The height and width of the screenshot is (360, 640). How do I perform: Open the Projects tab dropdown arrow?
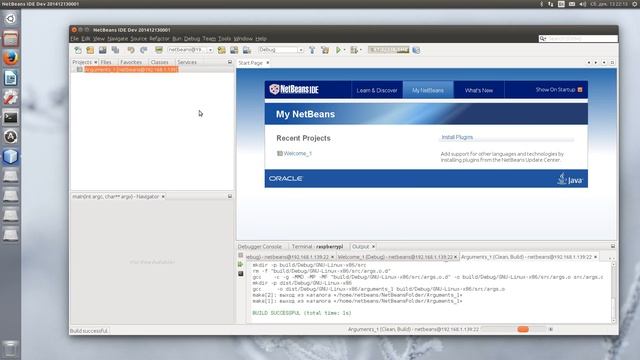click(96, 62)
